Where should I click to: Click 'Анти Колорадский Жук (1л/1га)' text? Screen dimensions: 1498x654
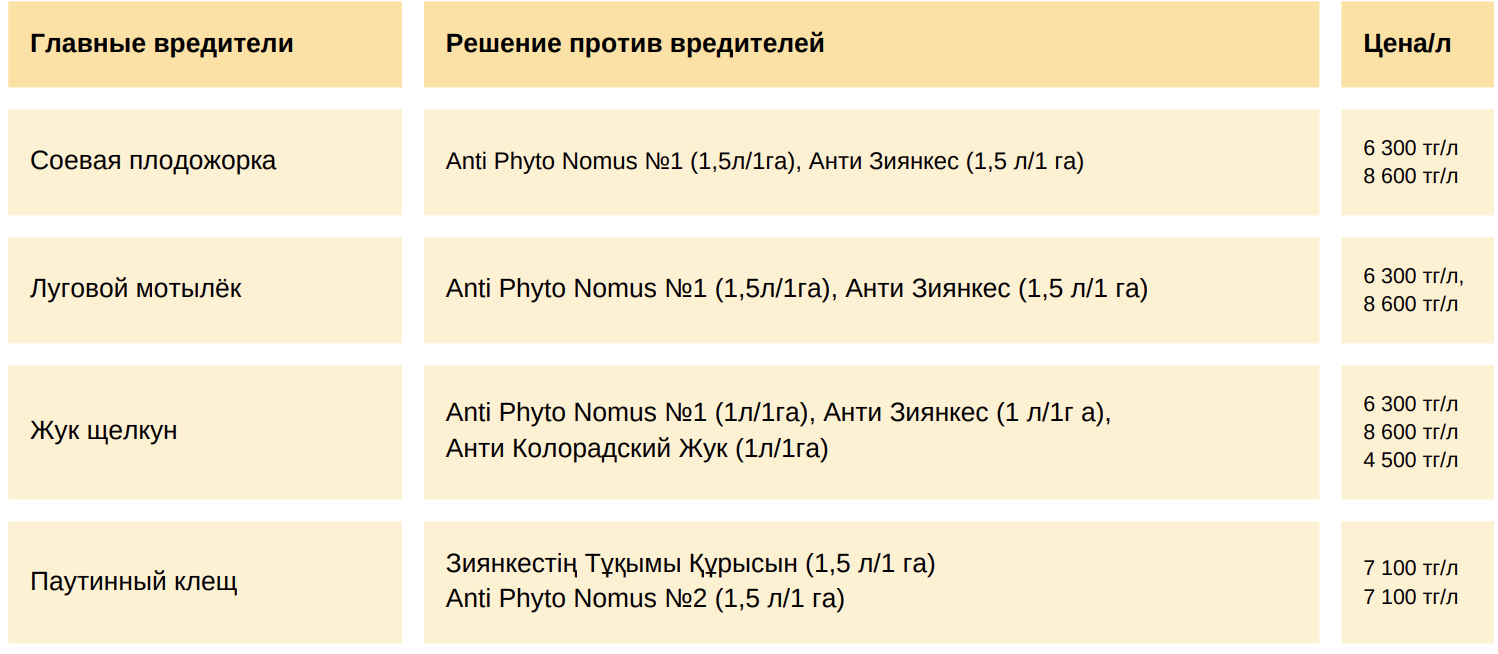(x=637, y=449)
